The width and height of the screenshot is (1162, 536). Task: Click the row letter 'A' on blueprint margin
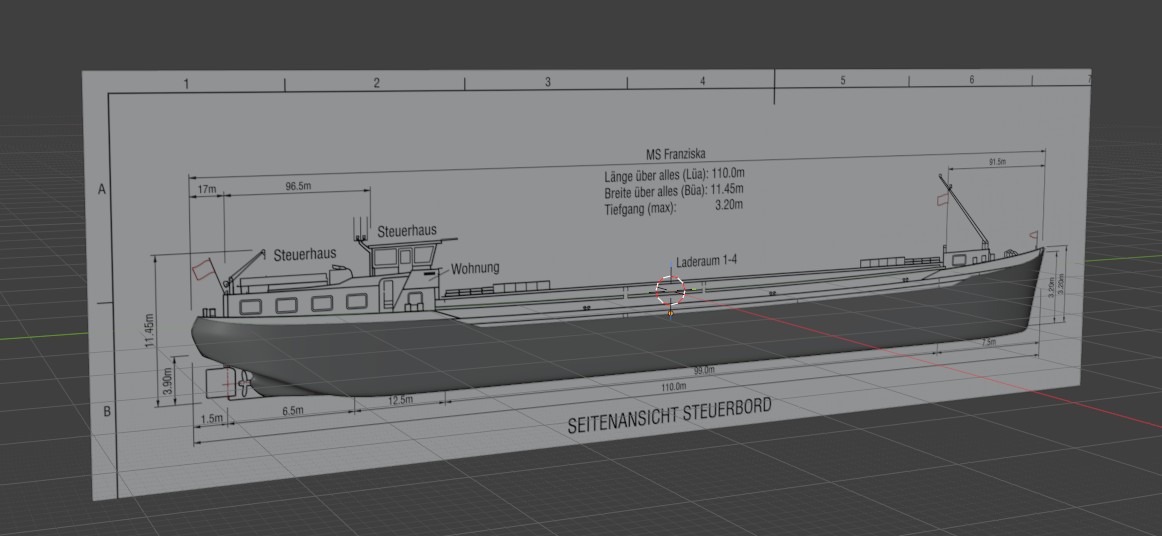click(102, 190)
